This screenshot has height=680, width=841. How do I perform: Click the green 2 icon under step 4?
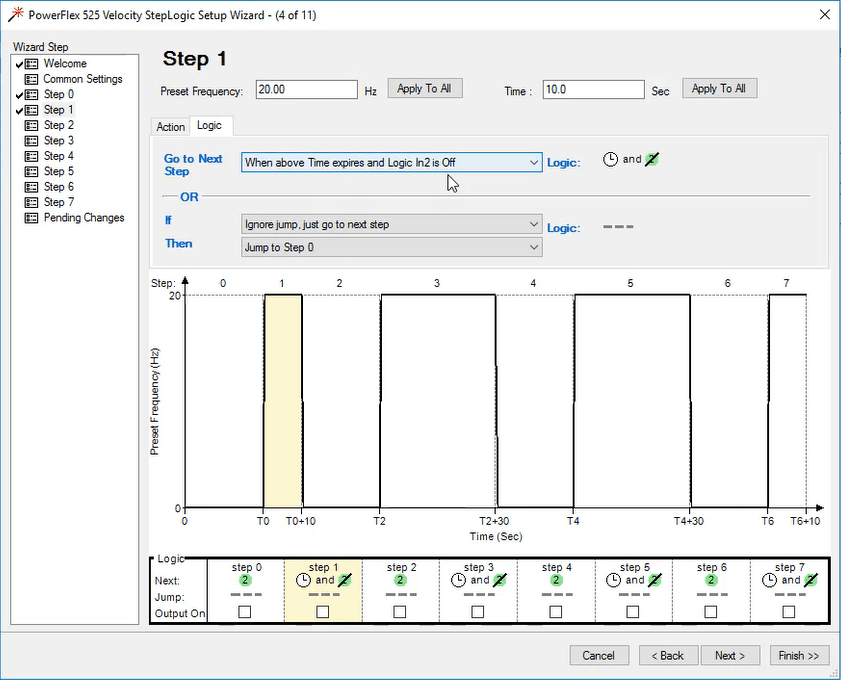click(x=556, y=580)
